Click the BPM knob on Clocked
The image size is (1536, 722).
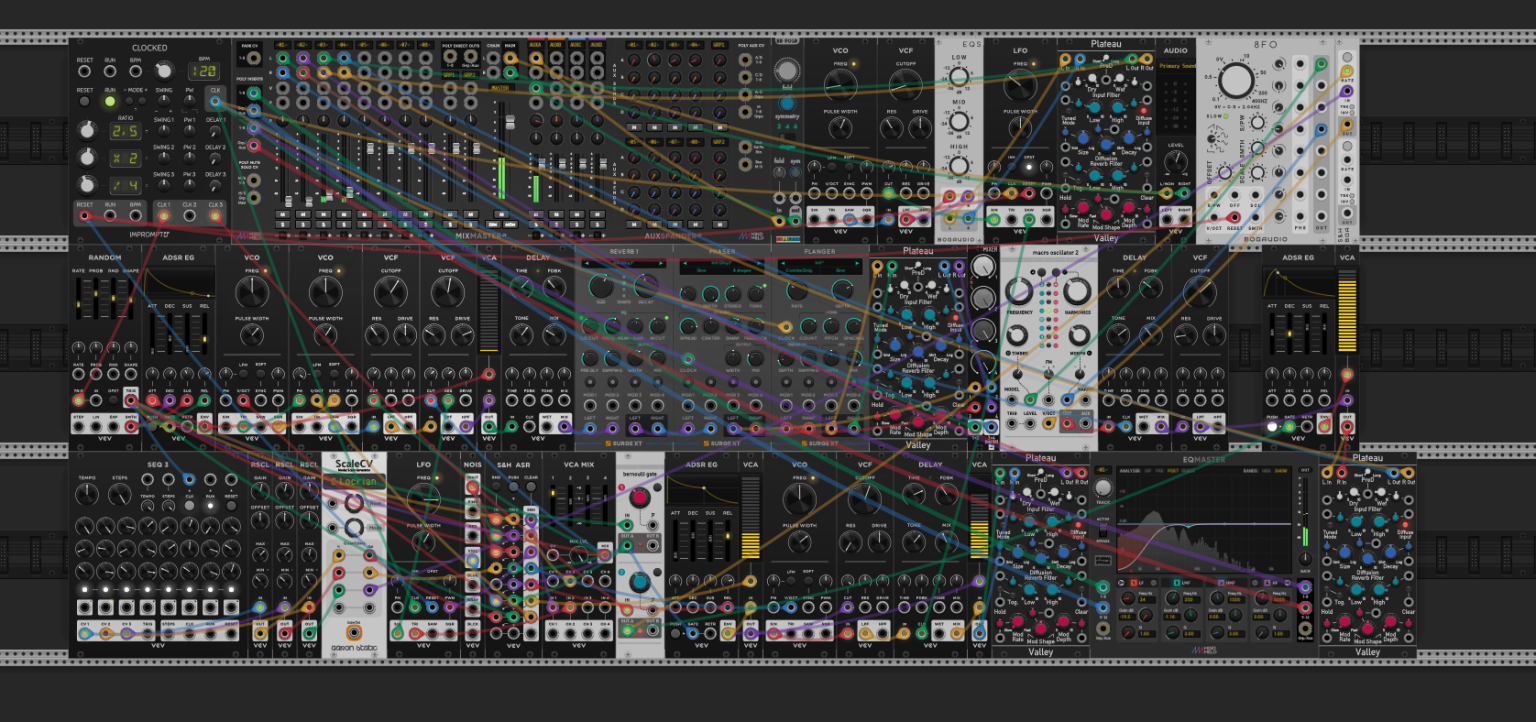coord(165,71)
